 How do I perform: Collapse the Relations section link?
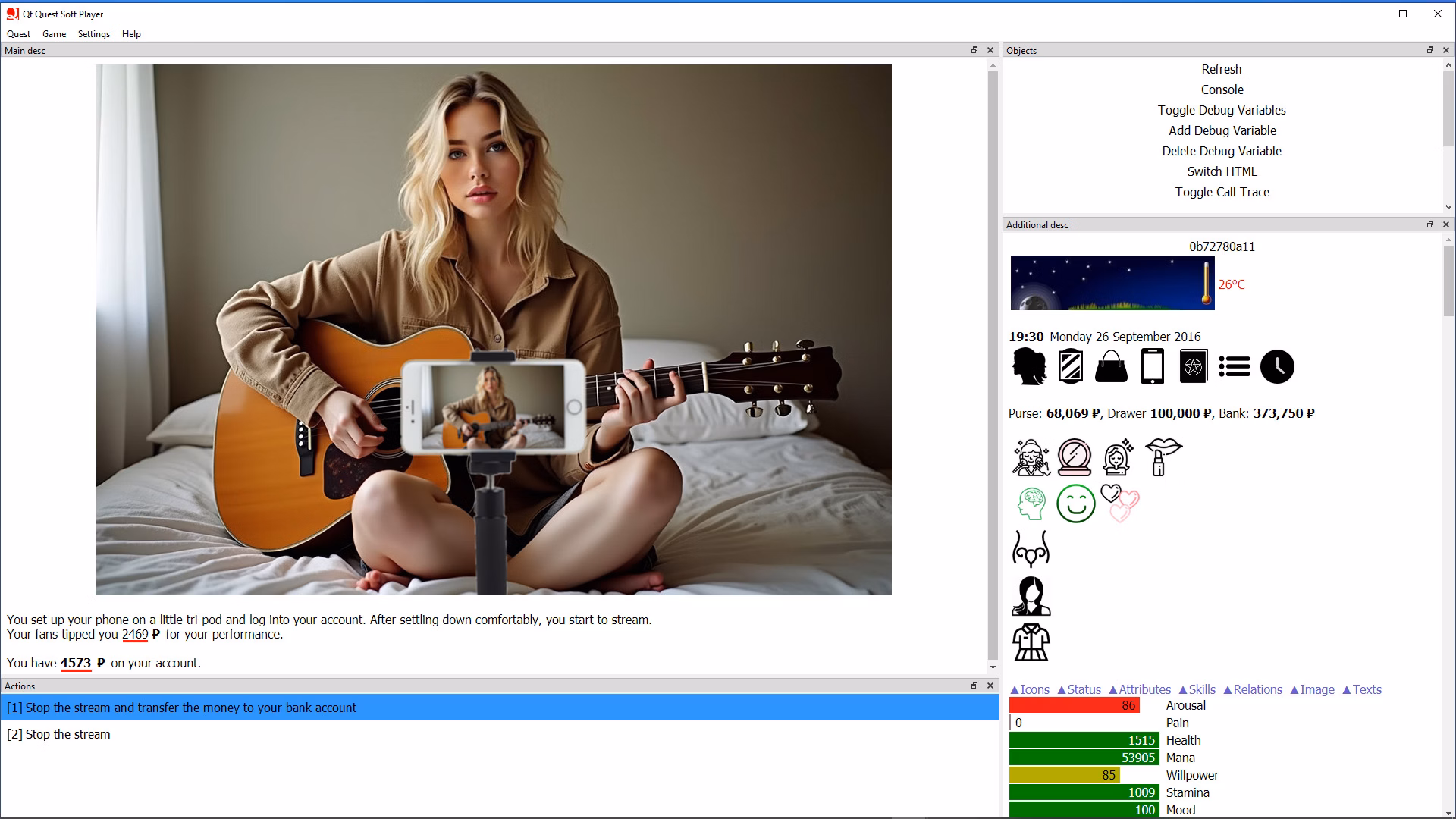coord(1252,689)
